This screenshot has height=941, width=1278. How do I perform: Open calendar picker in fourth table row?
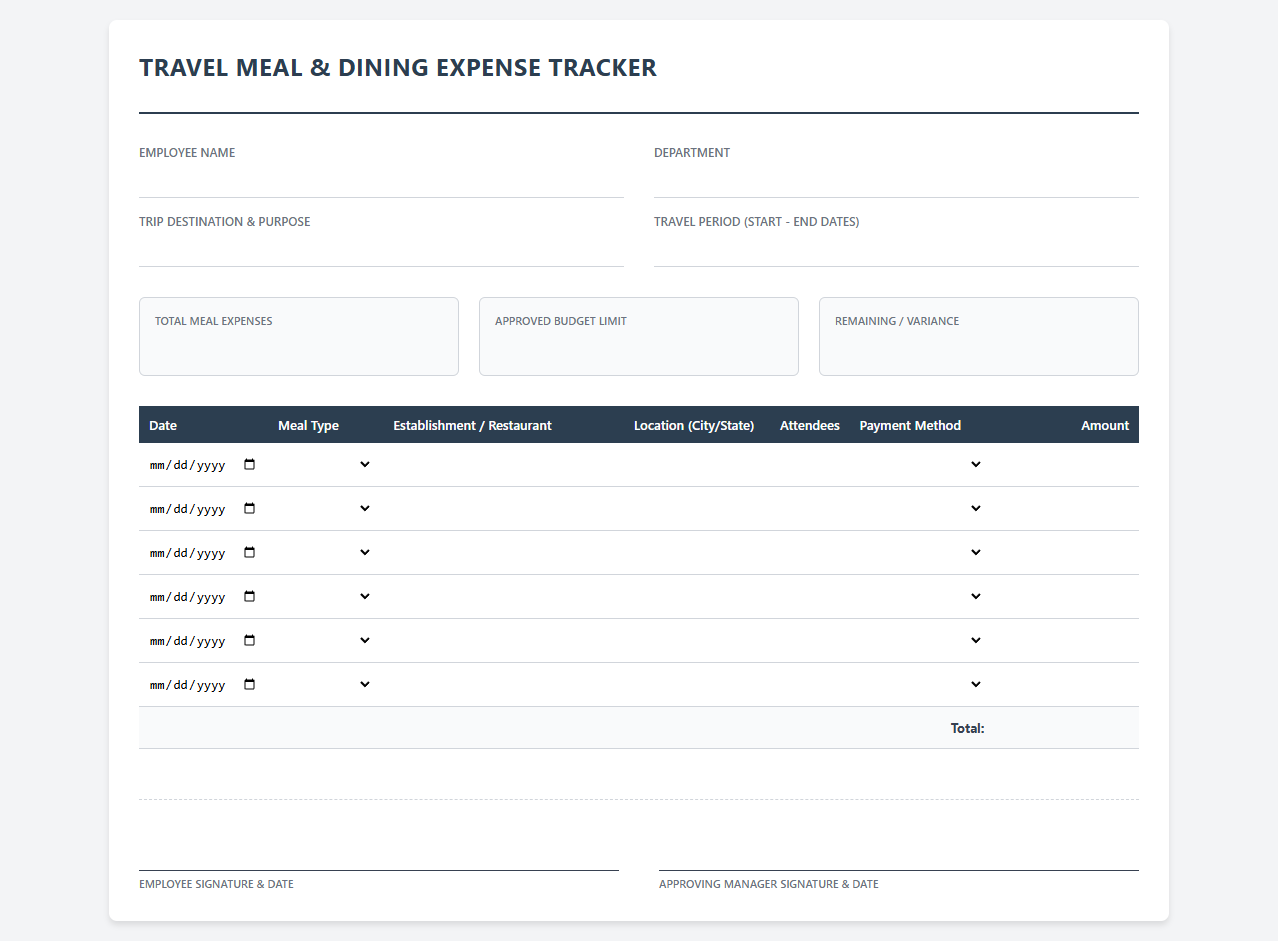(250, 596)
